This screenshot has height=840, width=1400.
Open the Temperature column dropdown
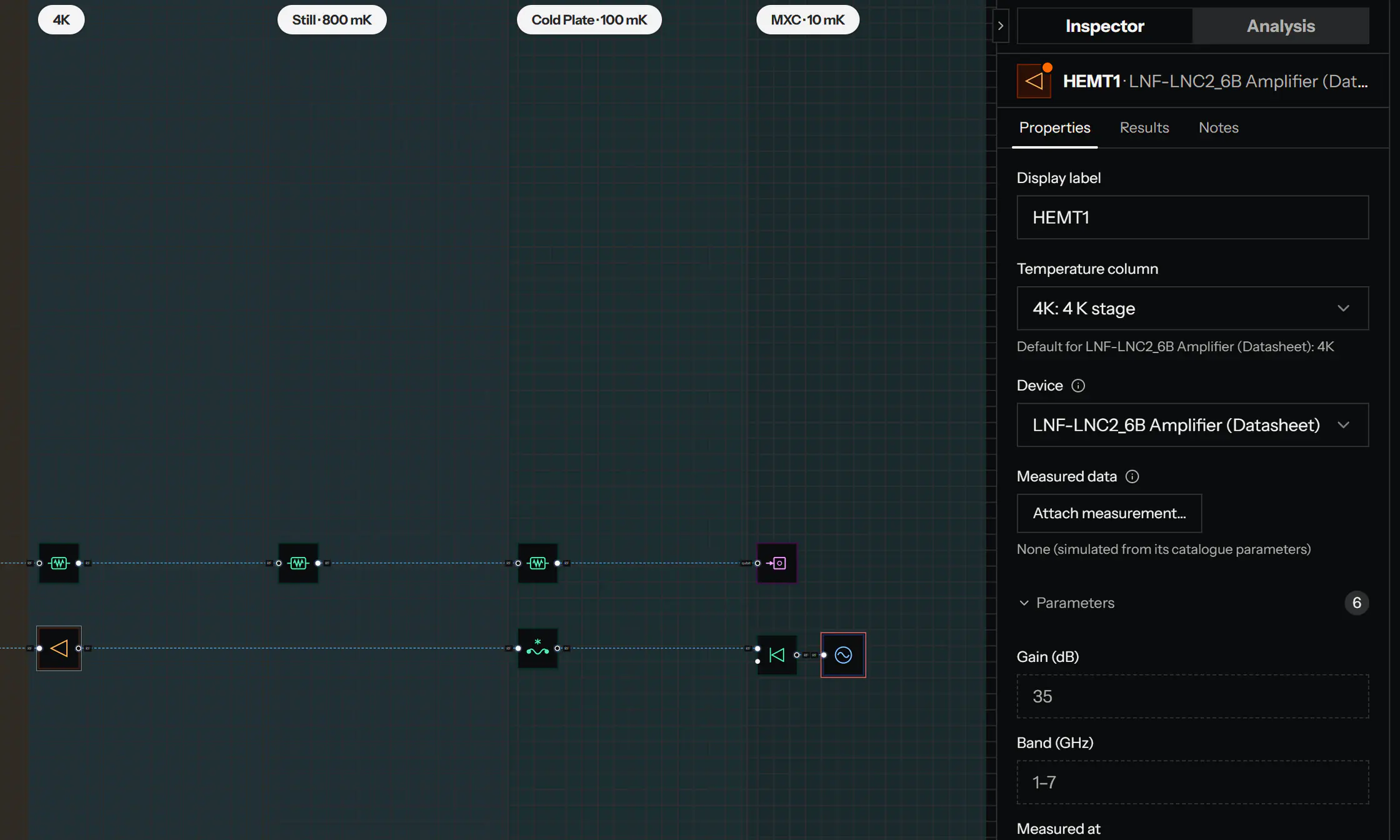coord(1192,308)
